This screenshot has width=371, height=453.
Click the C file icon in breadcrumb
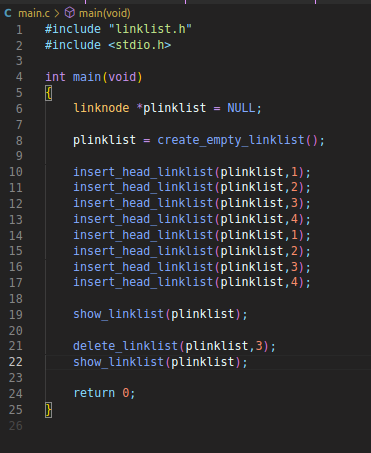[8, 13]
